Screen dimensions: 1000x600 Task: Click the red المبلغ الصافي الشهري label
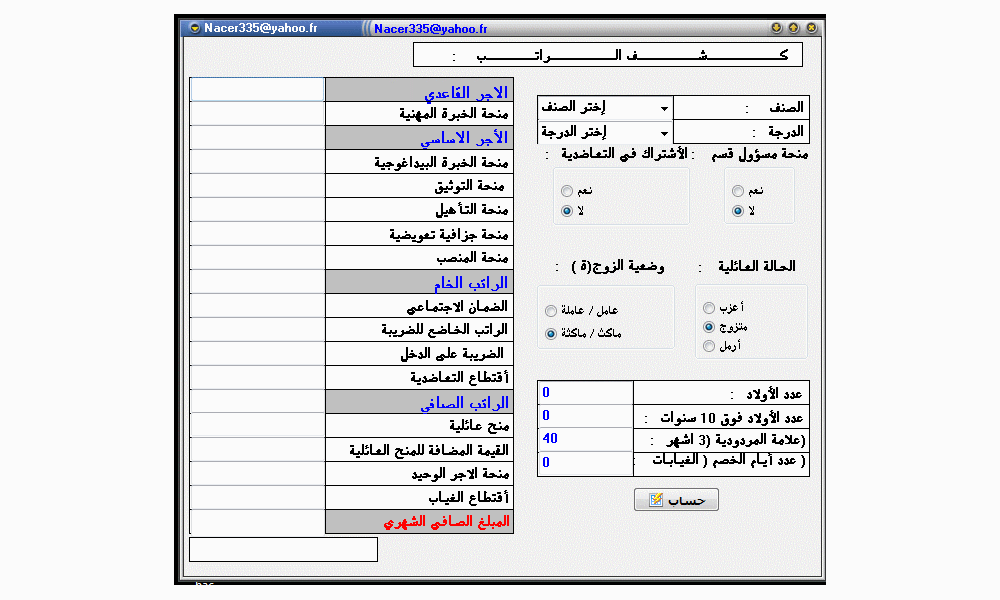click(x=446, y=522)
